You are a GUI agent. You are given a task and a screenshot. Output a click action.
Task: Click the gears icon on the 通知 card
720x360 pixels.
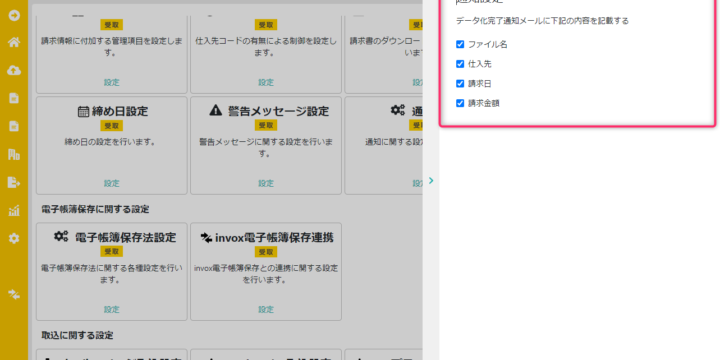point(398,109)
